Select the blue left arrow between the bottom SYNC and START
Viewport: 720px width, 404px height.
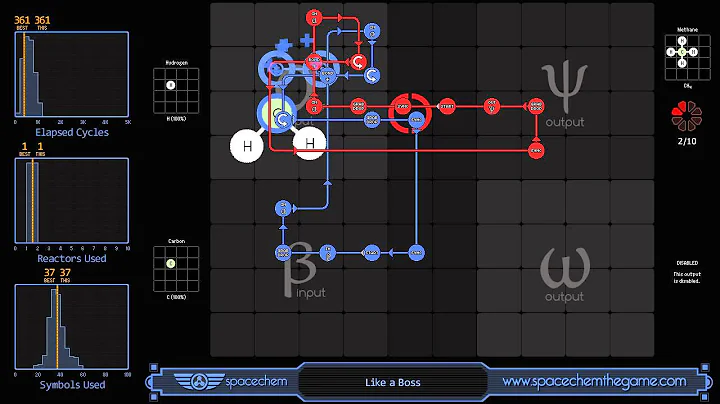coord(391,252)
